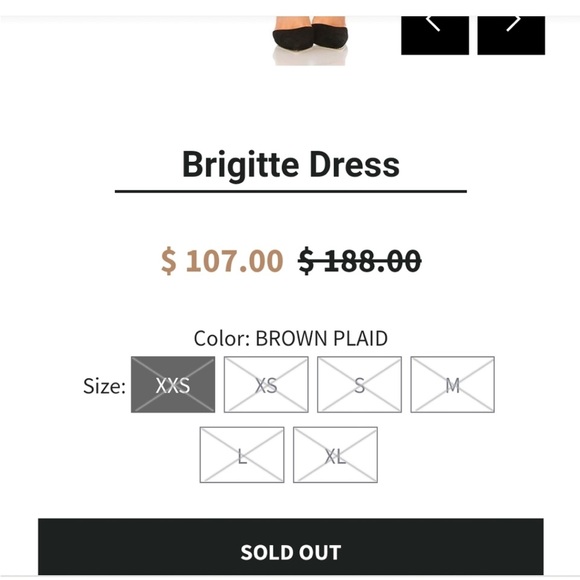The height and width of the screenshot is (580, 580).
Task: Click the SOLD OUT button
Action: 291,547
